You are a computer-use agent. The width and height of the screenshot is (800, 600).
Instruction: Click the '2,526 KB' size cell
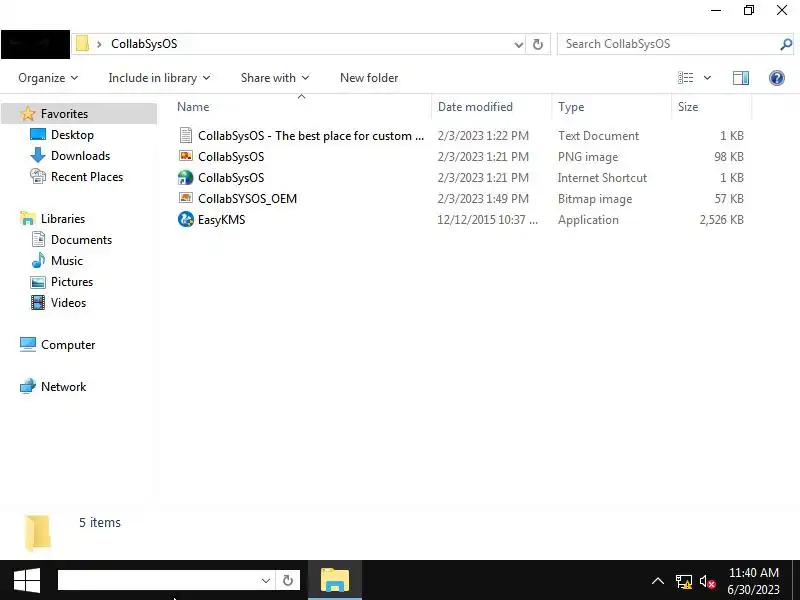click(721, 220)
